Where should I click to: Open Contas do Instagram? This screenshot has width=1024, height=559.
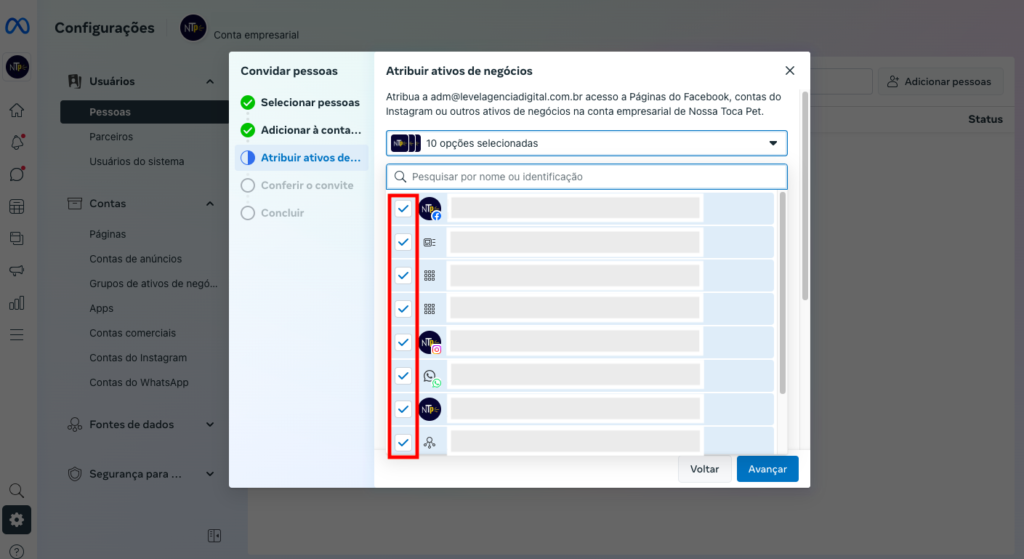pos(138,358)
